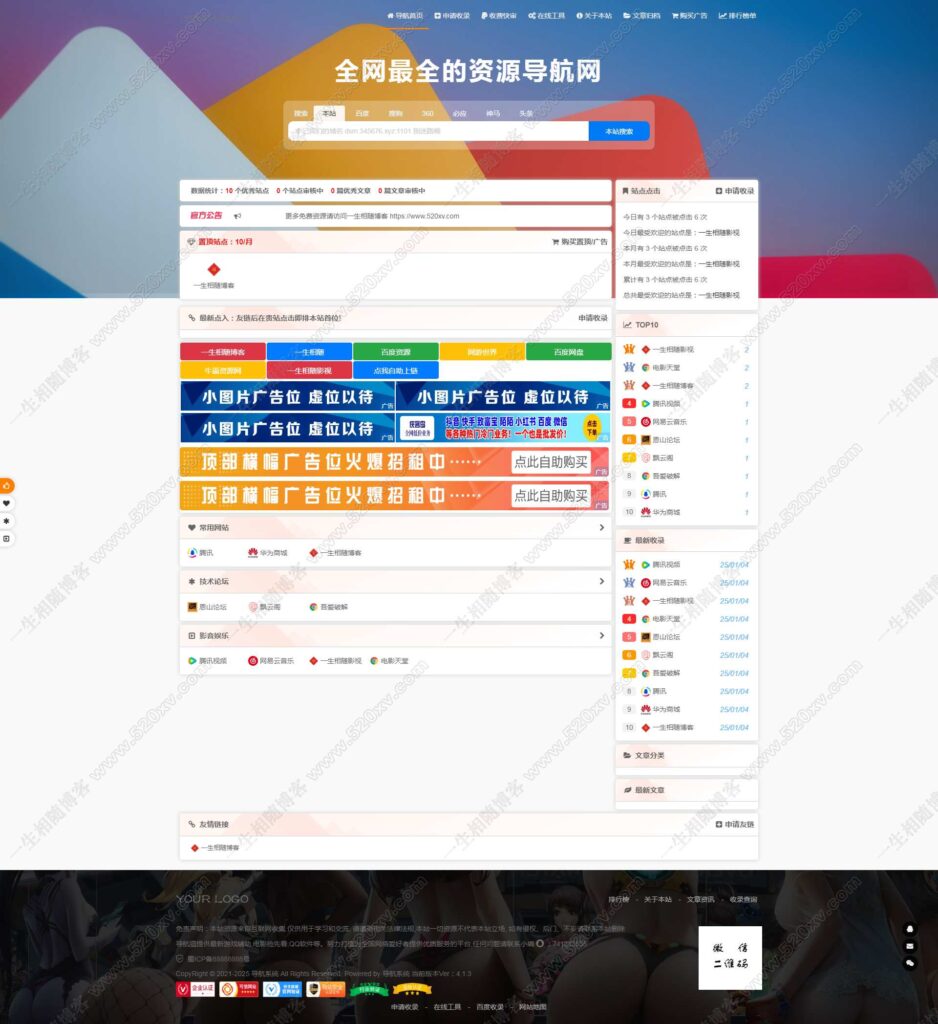Click the topmost orange floating sidebar icon
938x1024 pixels.
8,485
